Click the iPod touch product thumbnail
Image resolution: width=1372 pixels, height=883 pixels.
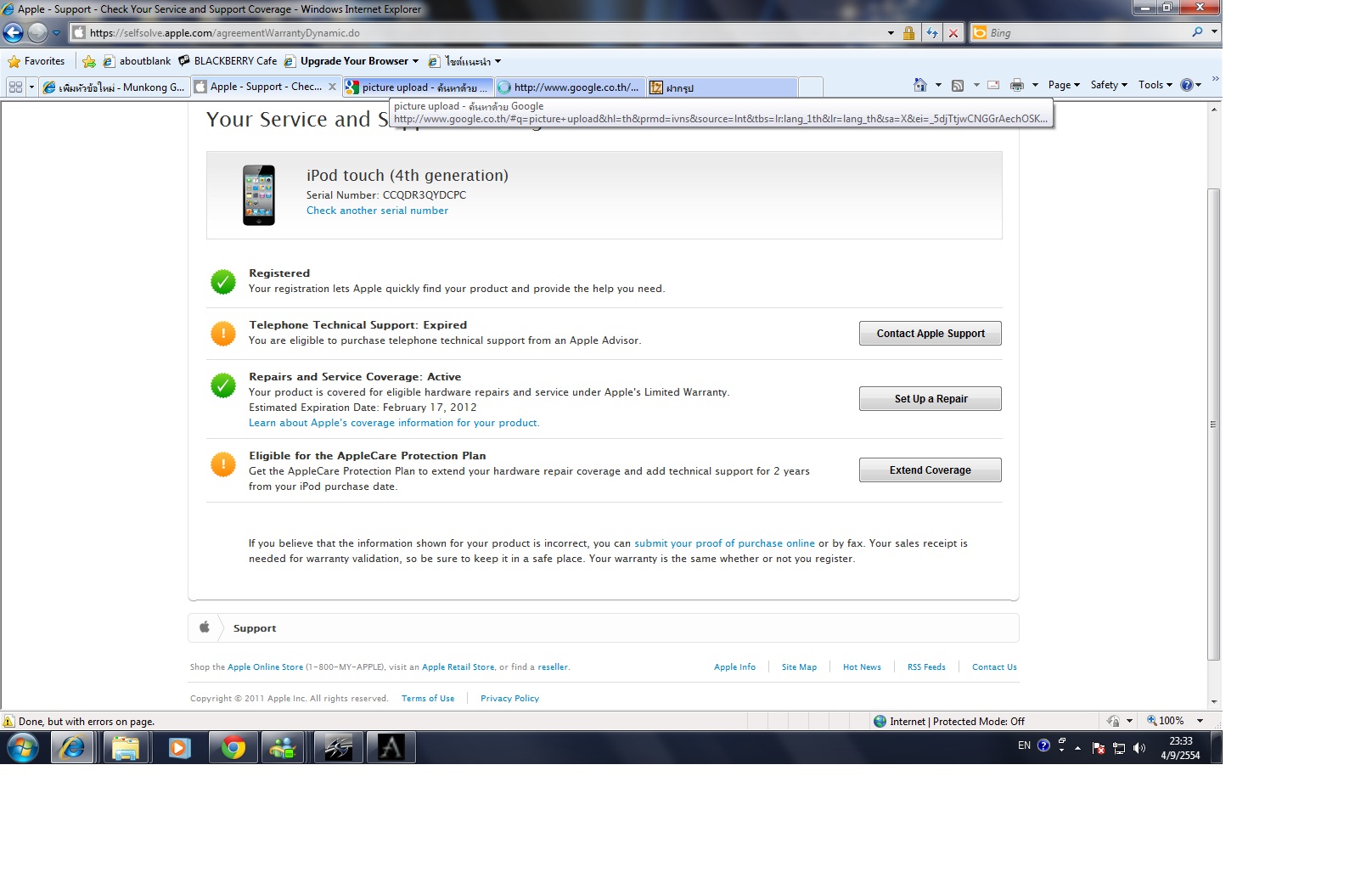pyautogui.click(x=259, y=195)
